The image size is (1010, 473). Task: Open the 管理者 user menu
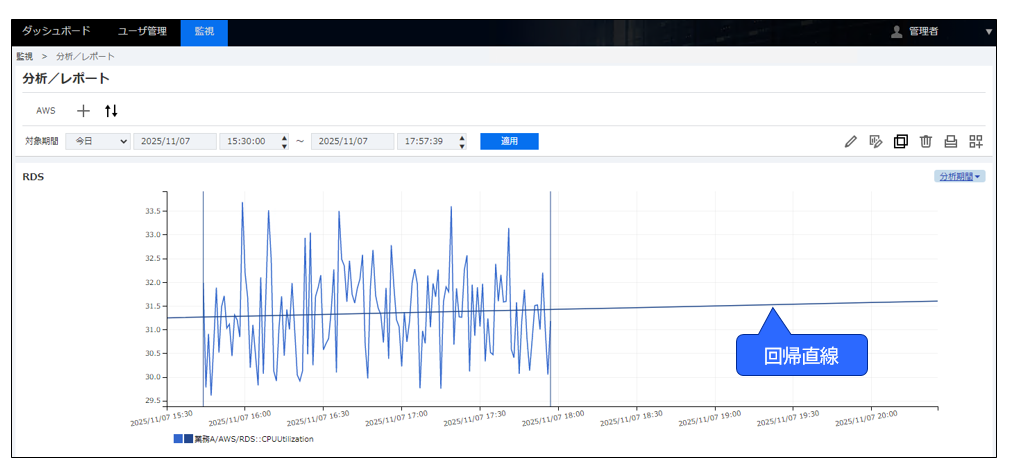click(940, 32)
